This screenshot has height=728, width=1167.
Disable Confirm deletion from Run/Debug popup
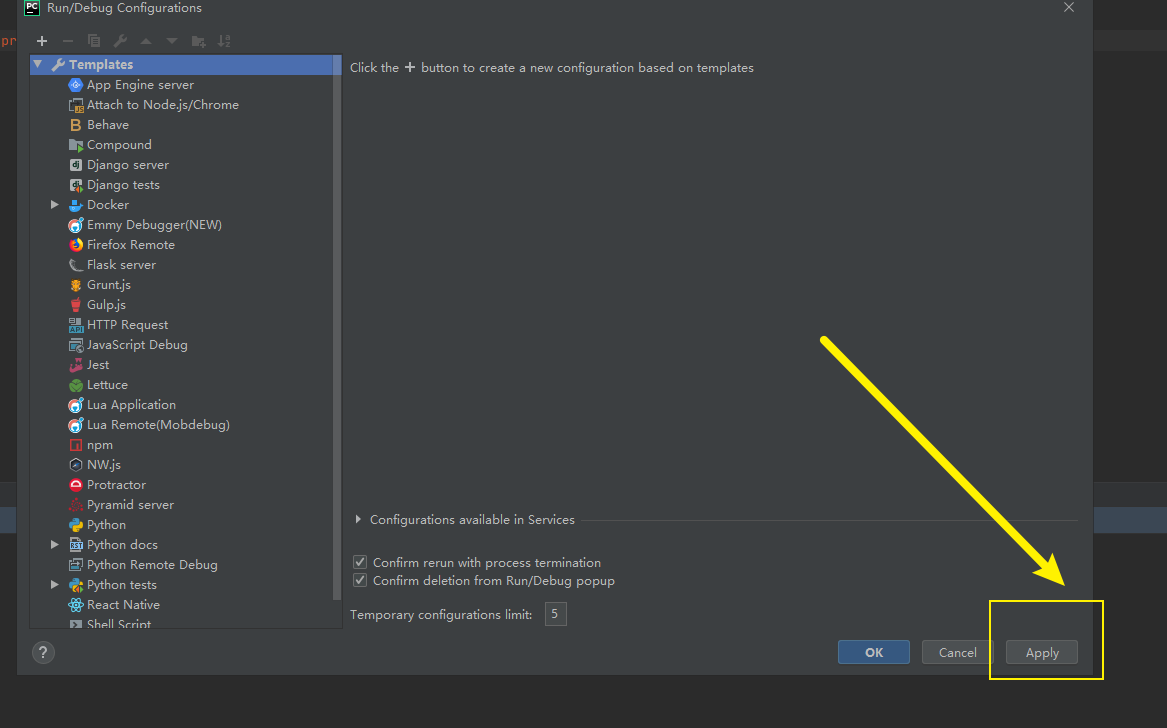359,580
